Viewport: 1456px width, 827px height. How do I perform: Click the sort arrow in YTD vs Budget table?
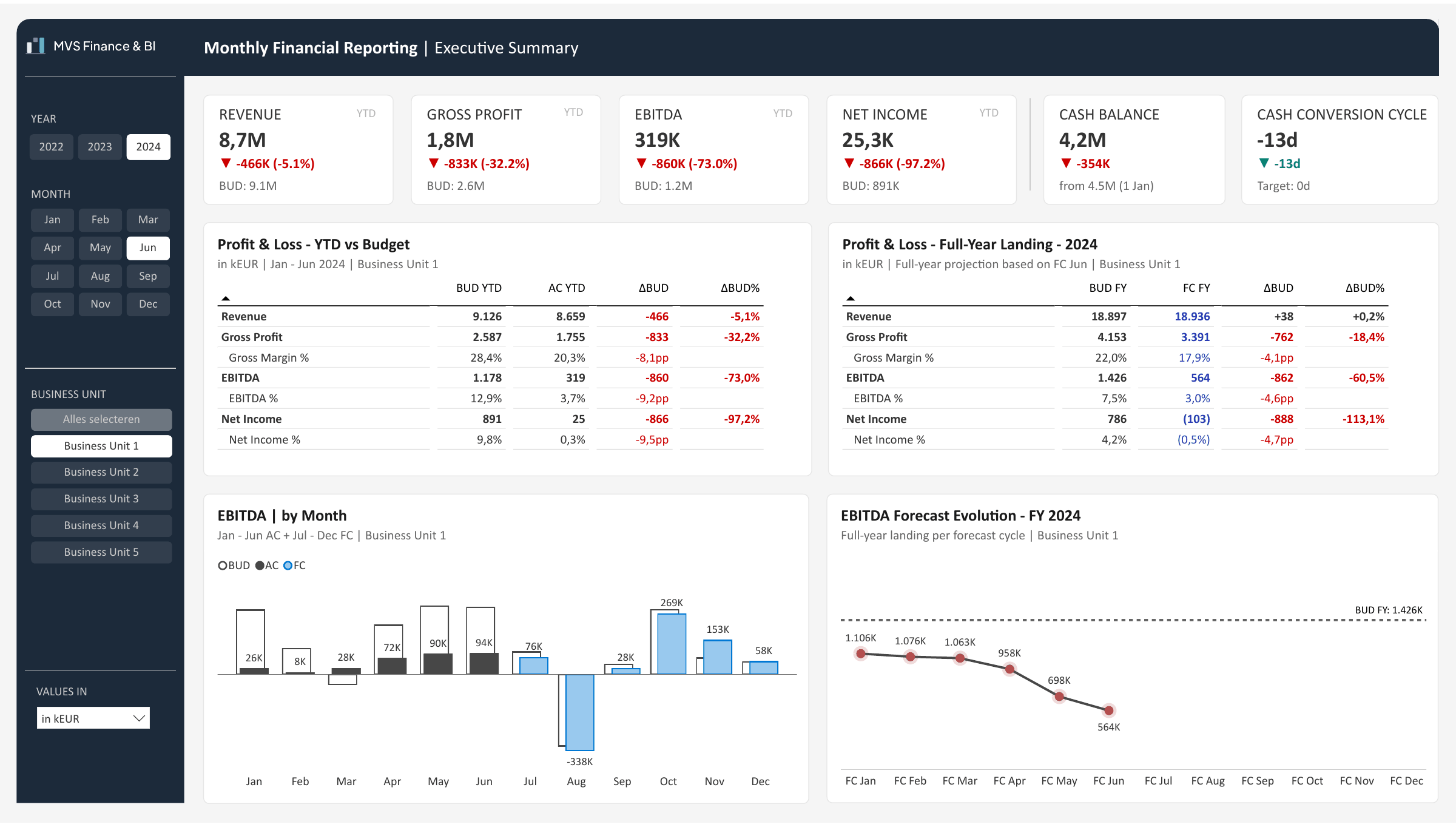click(x=226, y=299)
